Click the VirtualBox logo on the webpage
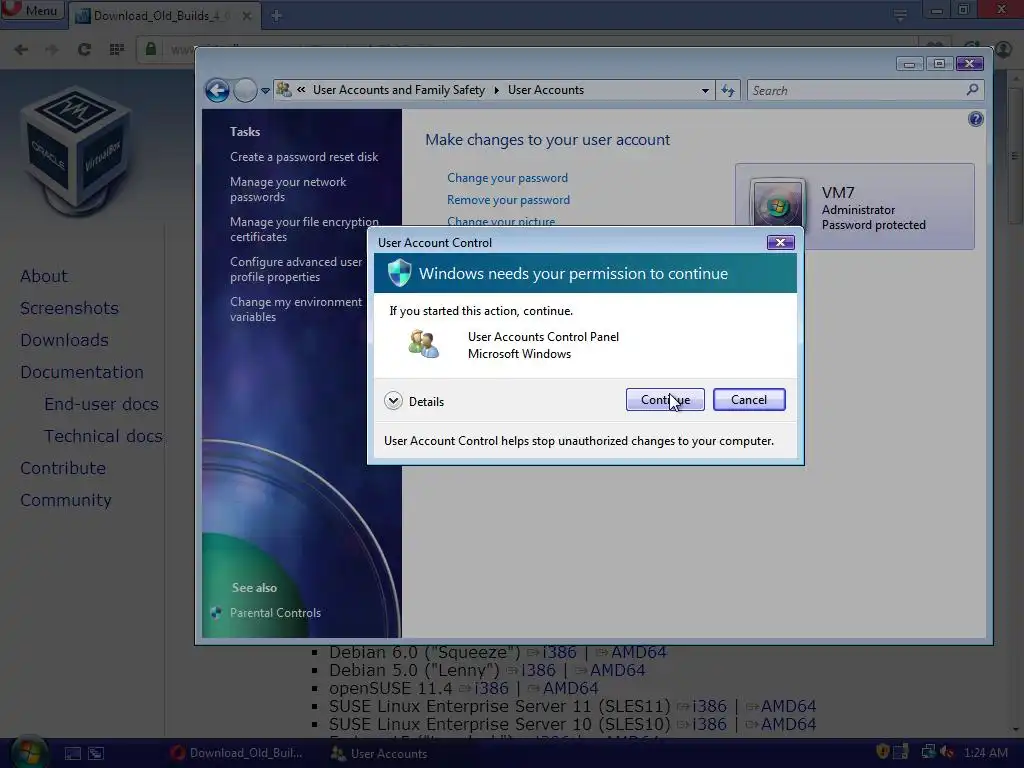Image resolution: width=1024 pixels, height=768 pixels. pos(76,150)
